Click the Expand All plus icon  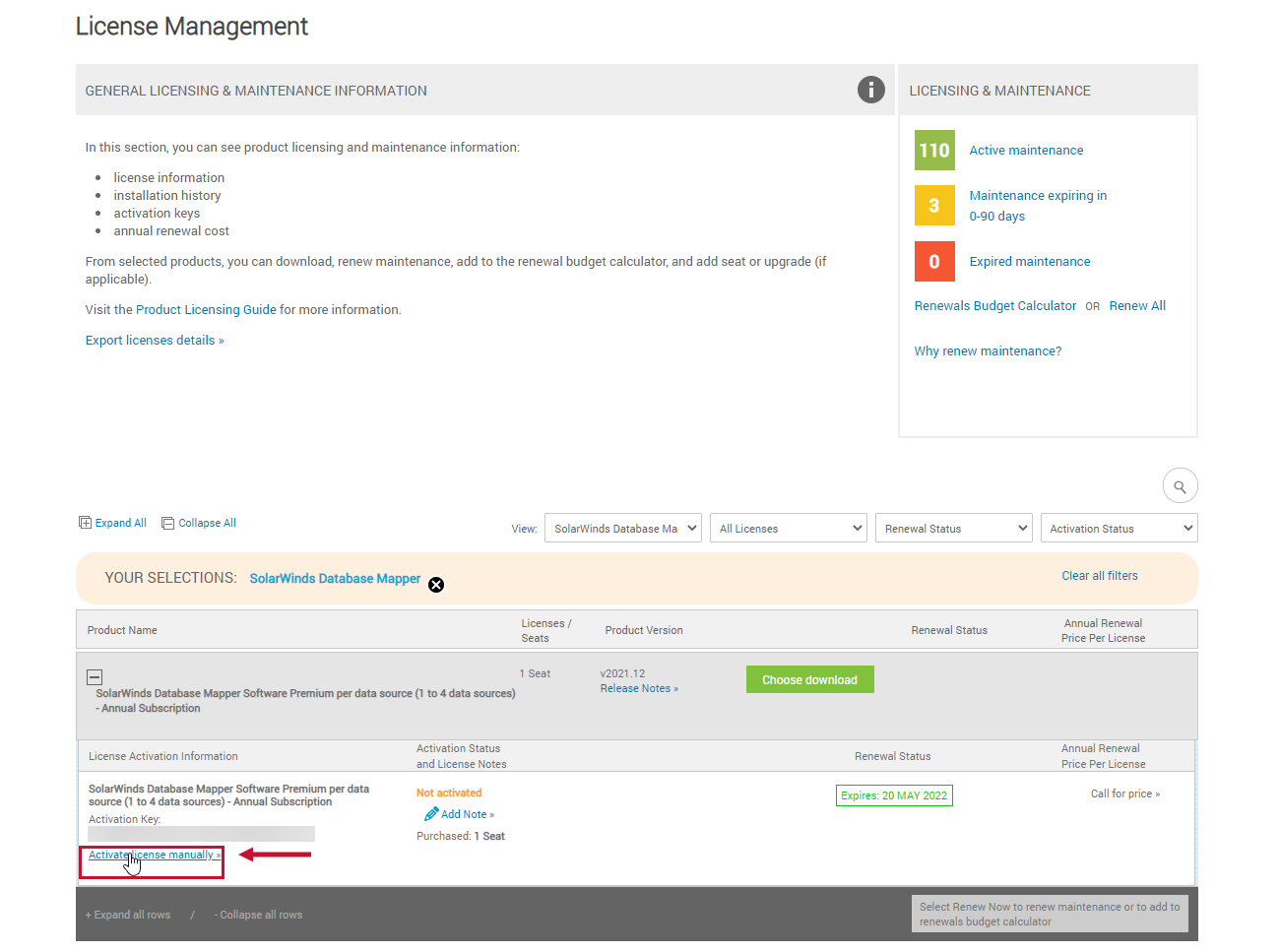85,523
